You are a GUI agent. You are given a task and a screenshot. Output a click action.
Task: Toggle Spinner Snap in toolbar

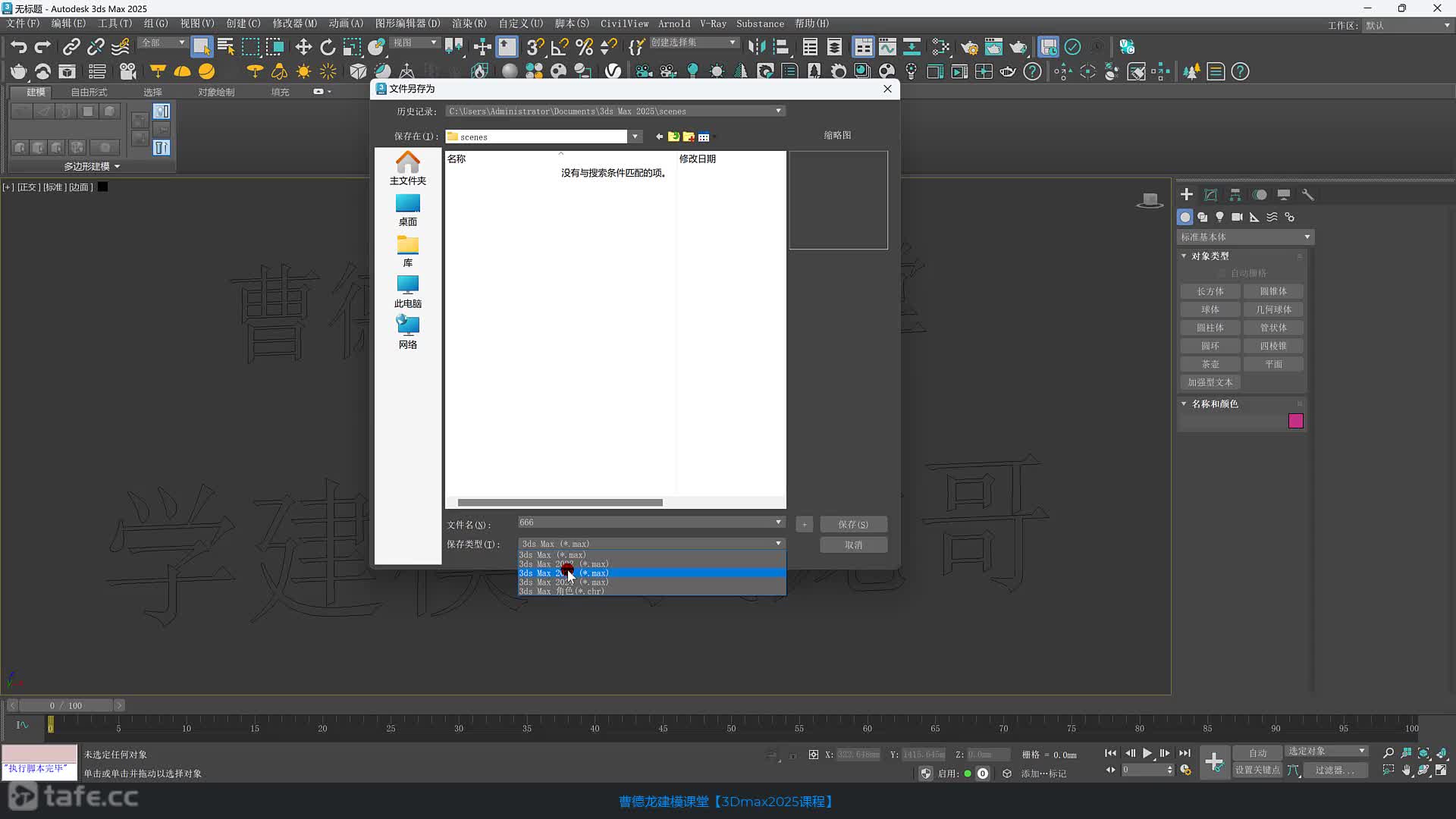coord(608,47)
